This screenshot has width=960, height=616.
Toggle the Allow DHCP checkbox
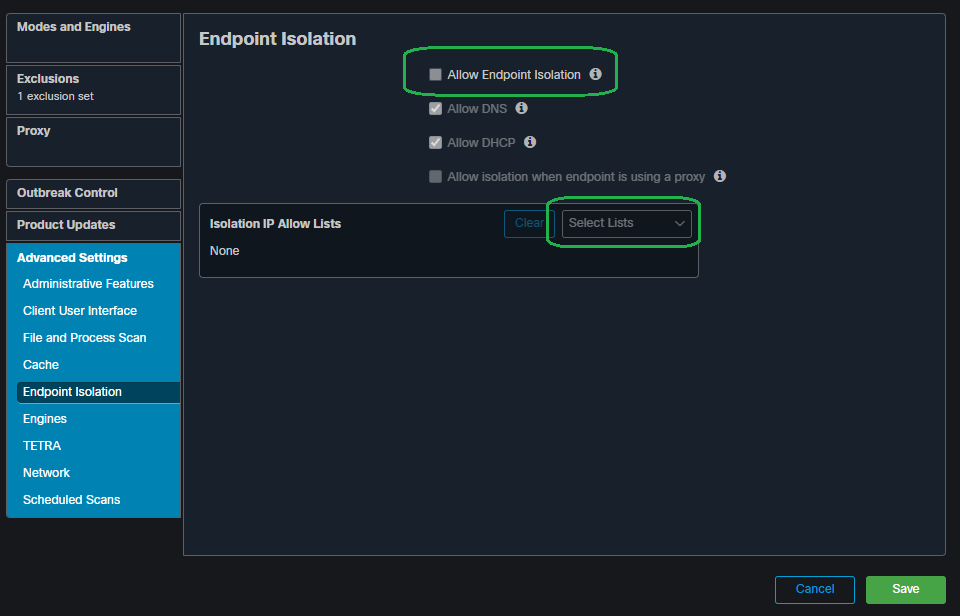(x=435, y=143)
